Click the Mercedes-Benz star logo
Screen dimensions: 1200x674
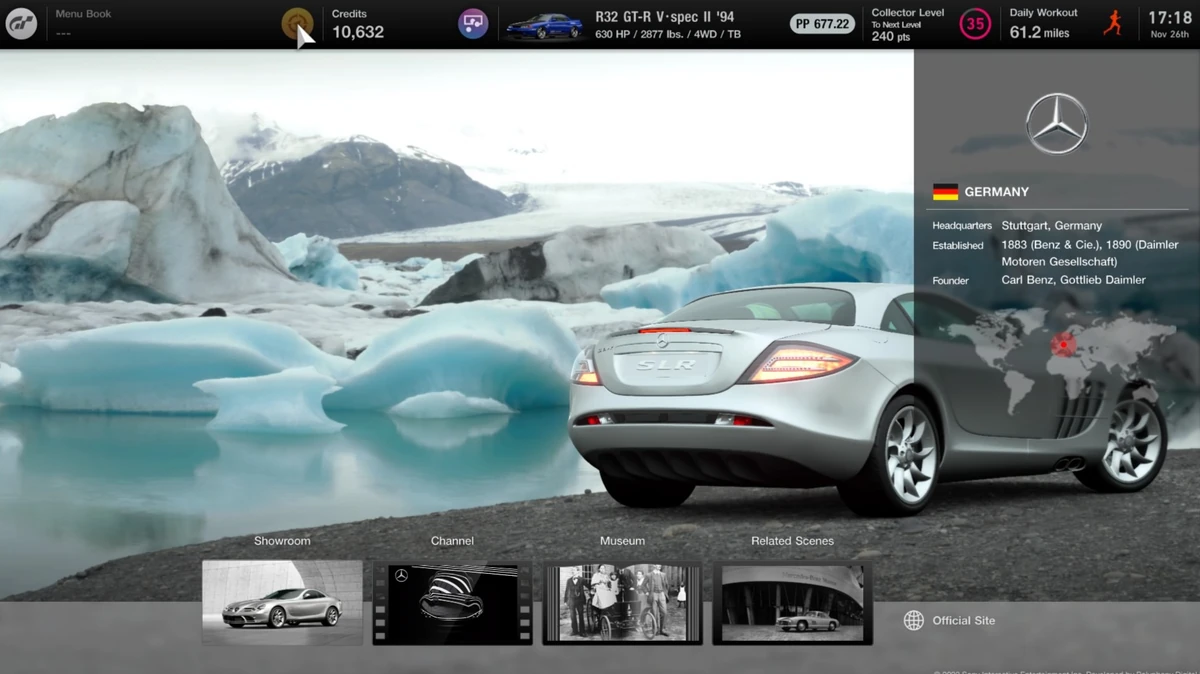coord(1056,123)
